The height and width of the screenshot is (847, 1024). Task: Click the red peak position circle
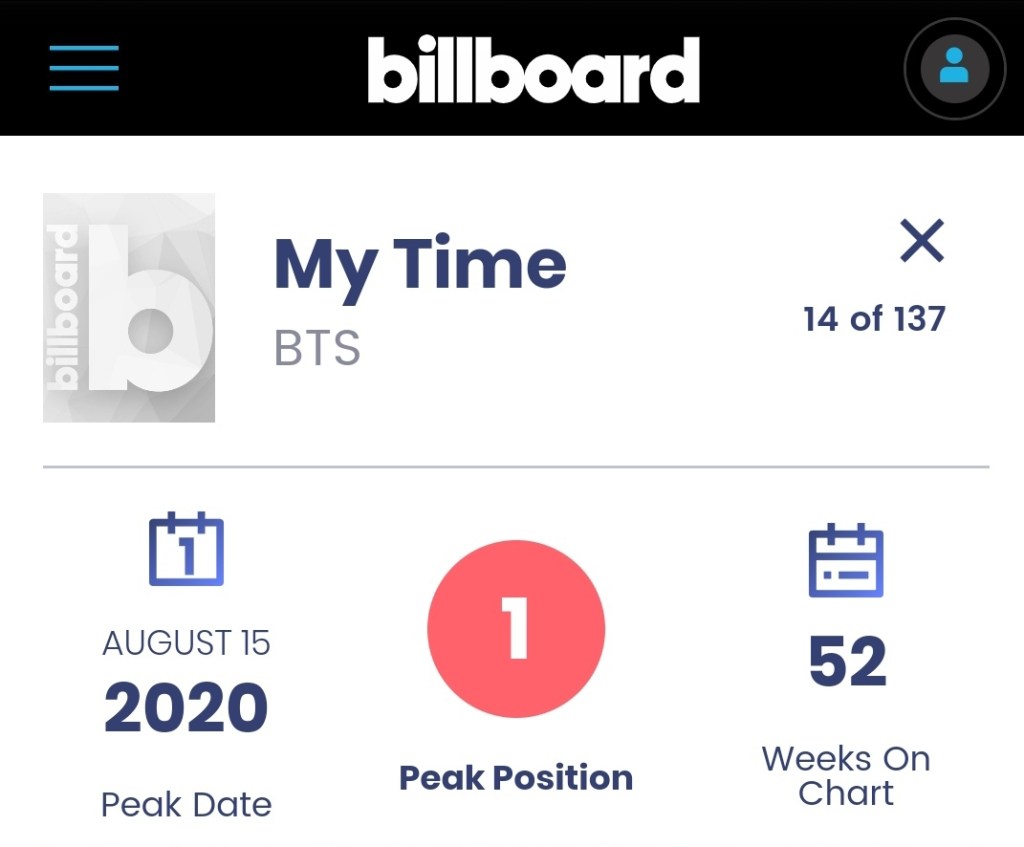pyautogui.click(x=516, y=628)
